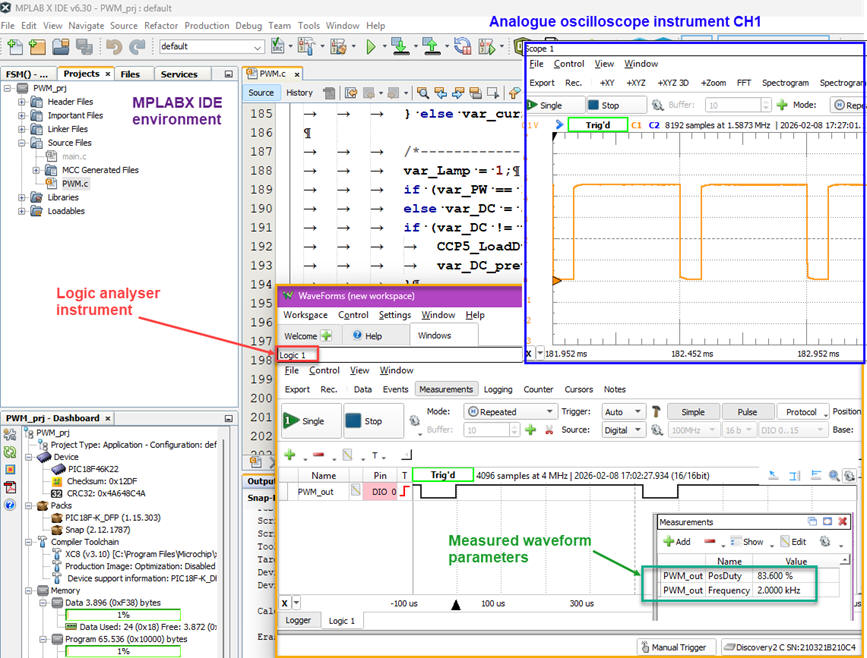This screenshot has width=867, height=658.
Task: Click the magnifier zoom icon in Logic analyzer
Action: click(836, 475)
